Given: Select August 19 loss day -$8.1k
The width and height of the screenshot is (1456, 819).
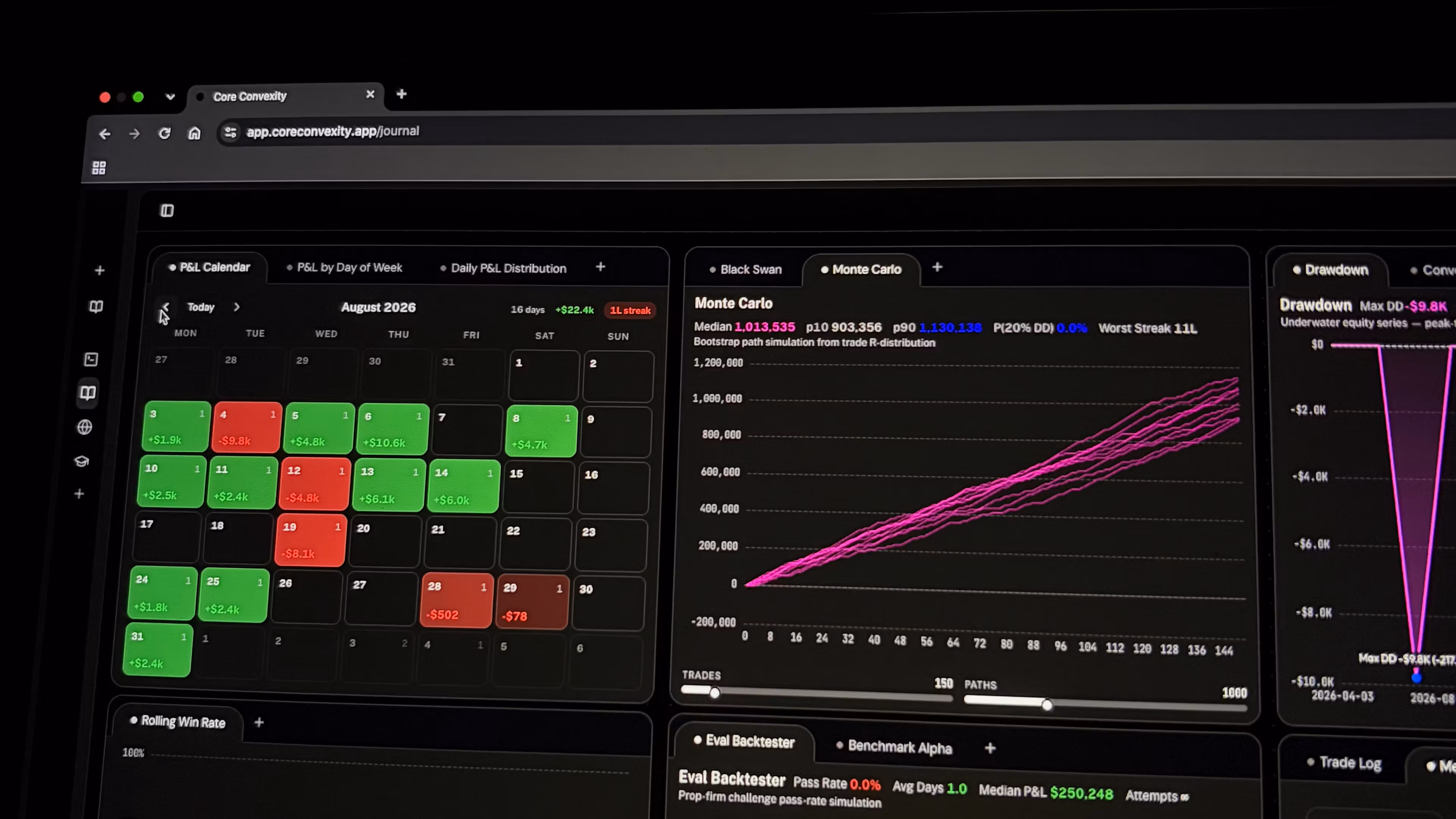Looking at the screenshot, I should click(311, 540).
